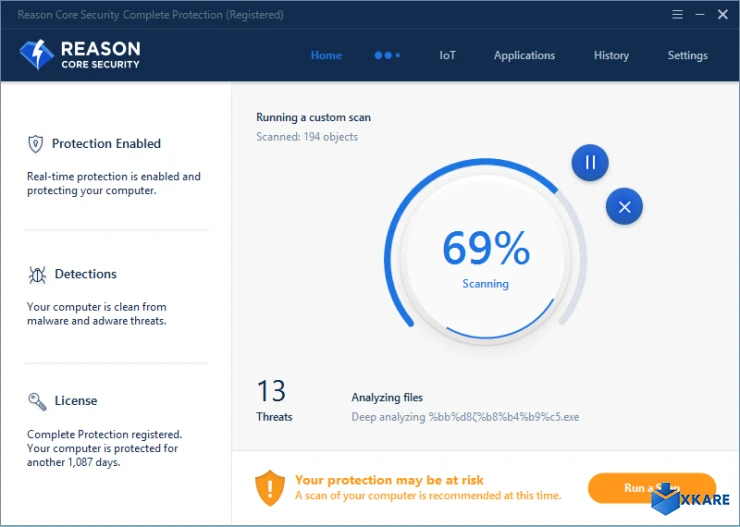Pause the running scan

pyautogui.click(x=590, y=163)
